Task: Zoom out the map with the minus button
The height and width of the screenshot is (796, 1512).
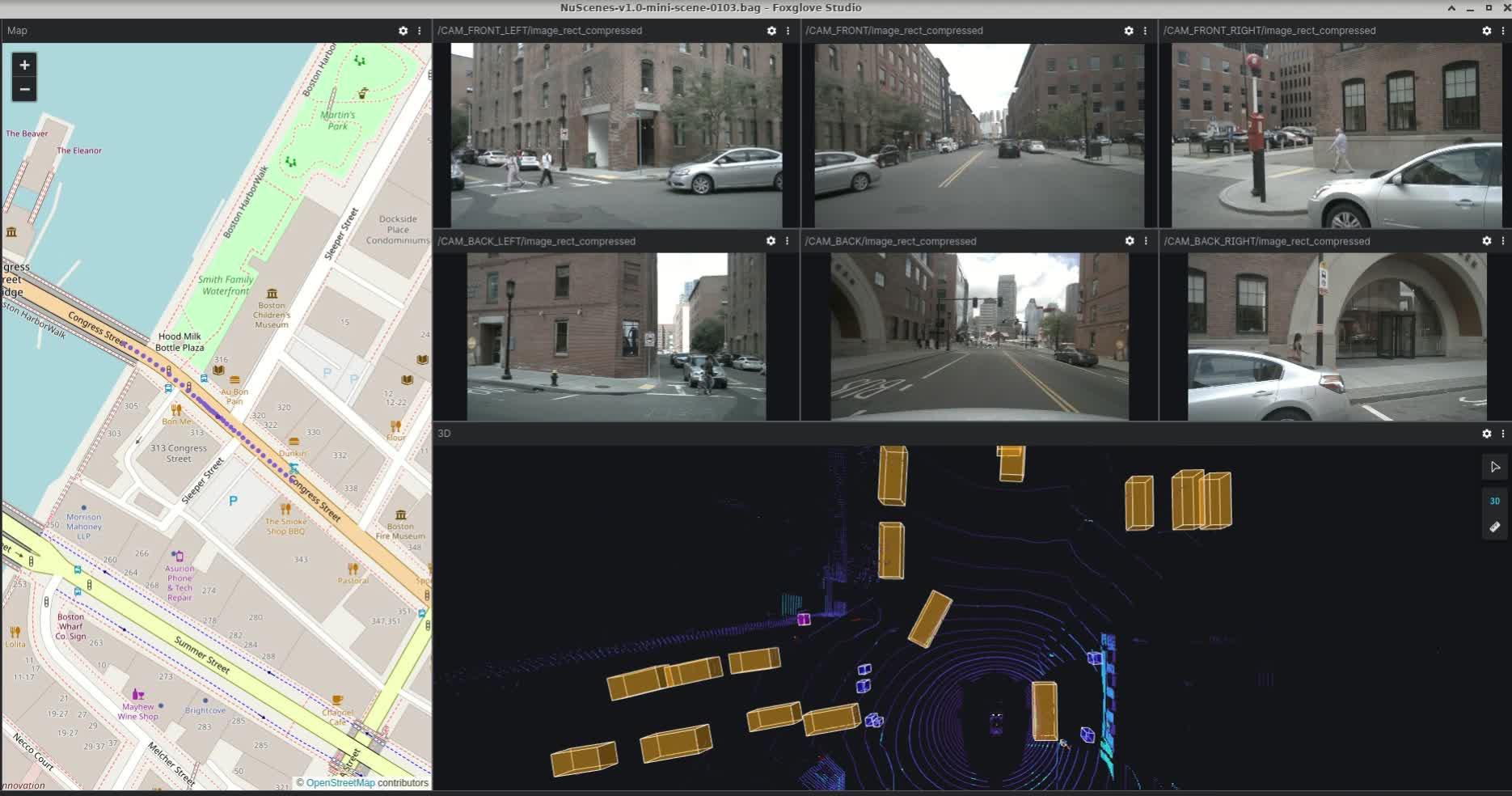Action: click(x=24, y=89)
